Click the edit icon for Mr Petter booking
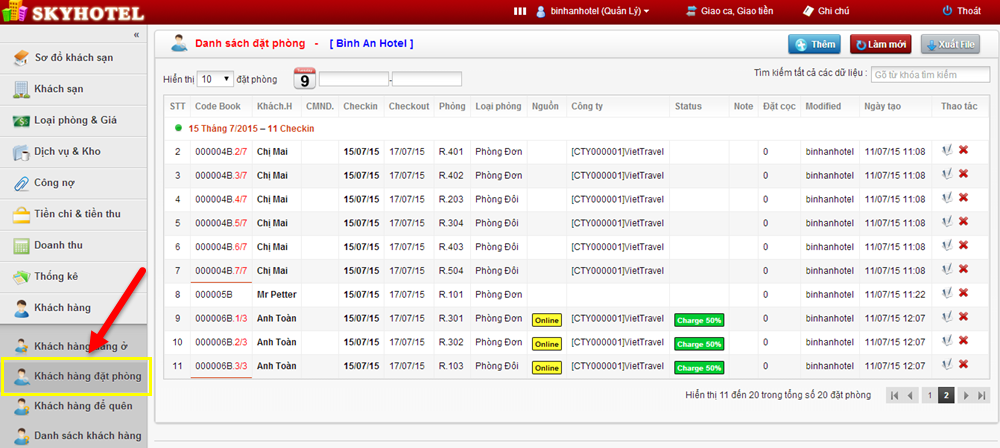The width and height of the screenshot is (1000, 448). [946, 294]
